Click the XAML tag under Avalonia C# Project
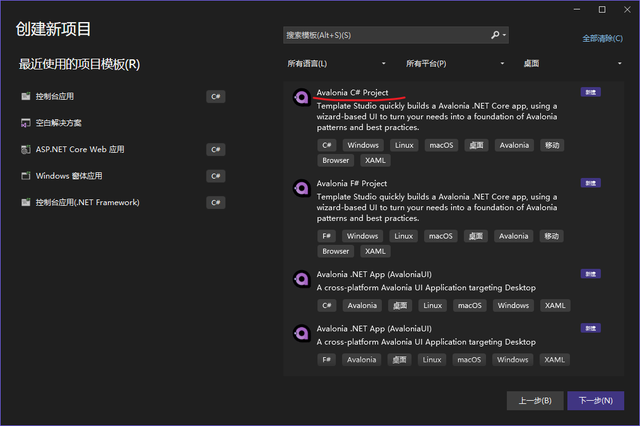The width and height of the screenshot is (640, 426). [x=375, y=160]
